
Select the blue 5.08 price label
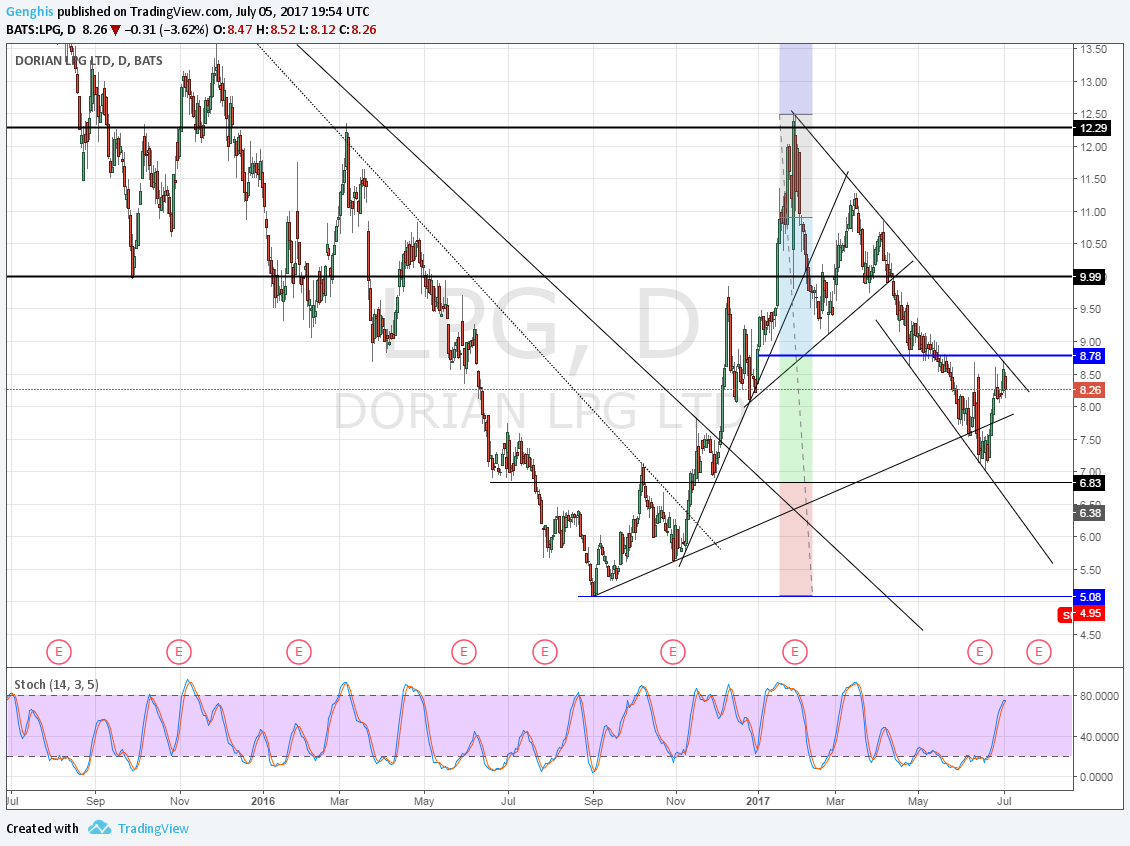[x=1090, y=597]
